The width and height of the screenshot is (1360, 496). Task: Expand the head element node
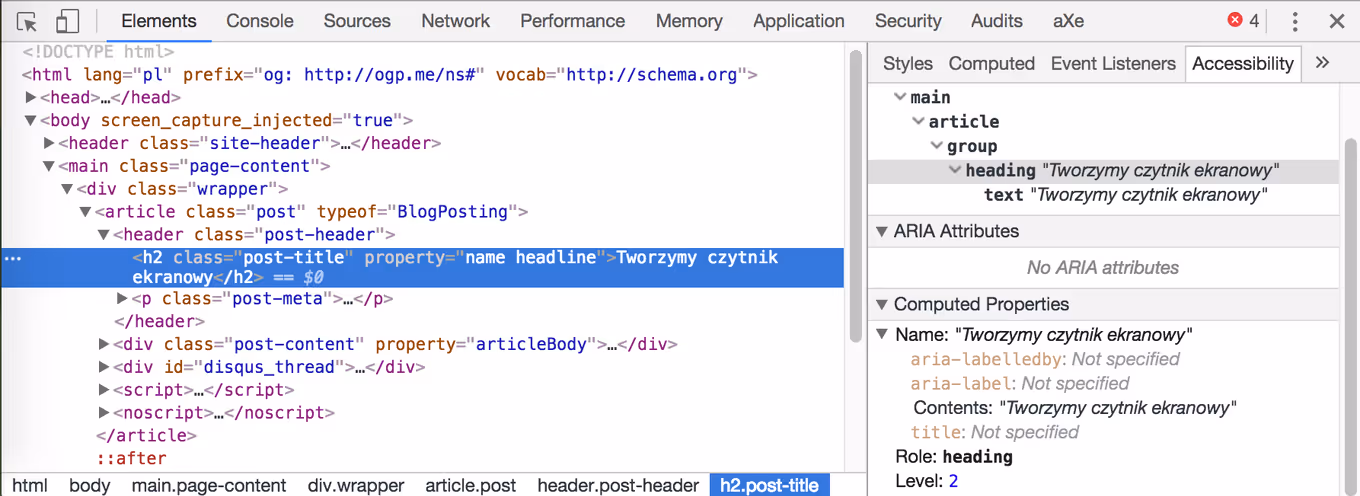pyautogui.click(x=31, y=98)
